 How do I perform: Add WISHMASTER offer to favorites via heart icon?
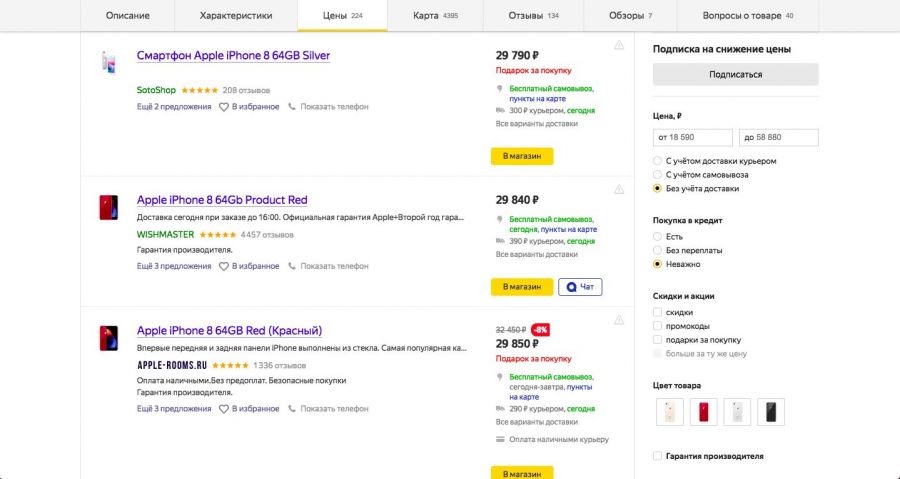click(224, 266)
